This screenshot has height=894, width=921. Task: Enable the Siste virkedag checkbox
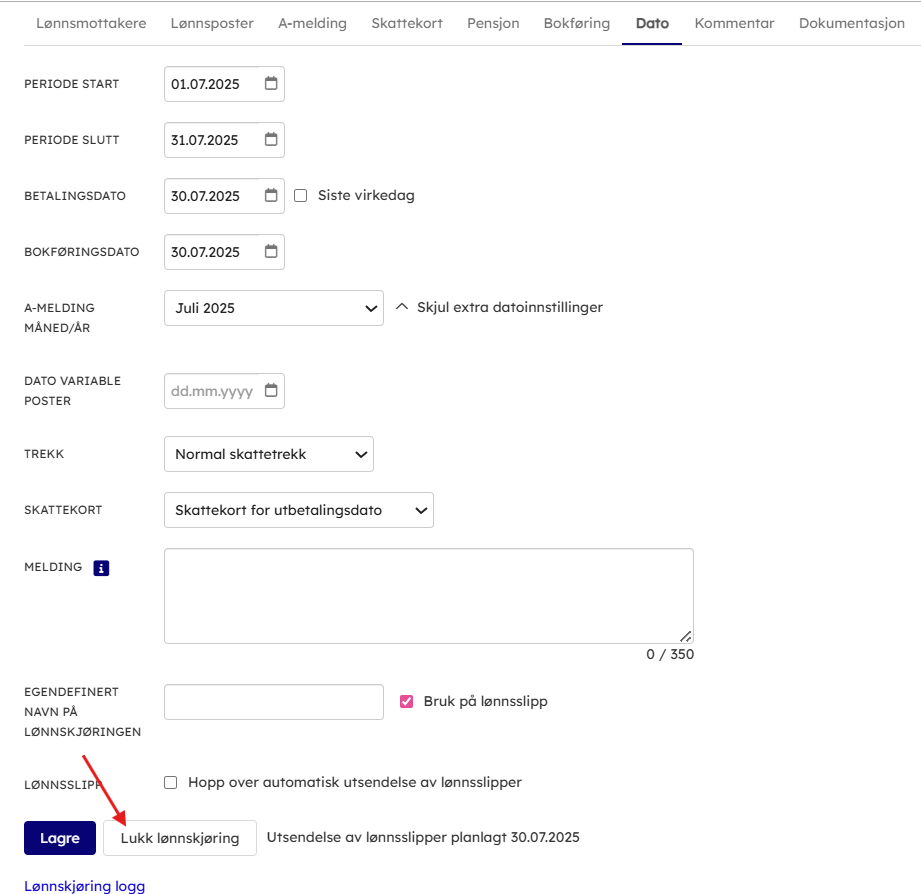(x=300, y=196)
